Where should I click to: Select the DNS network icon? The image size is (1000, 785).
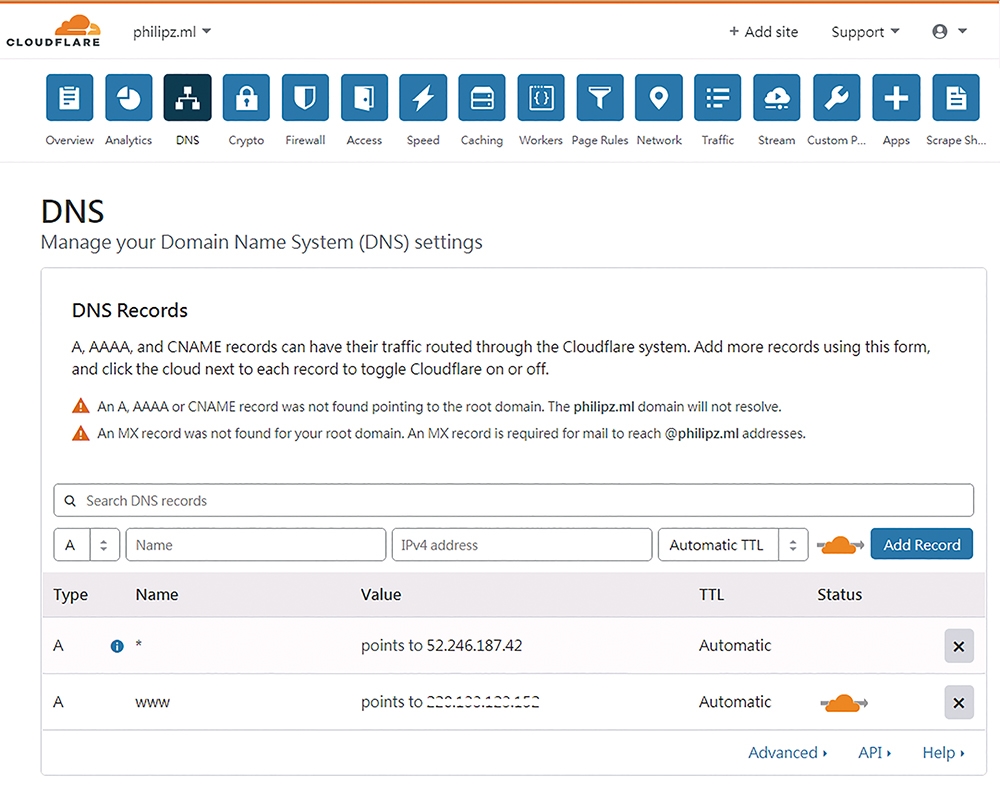point(188,98)
